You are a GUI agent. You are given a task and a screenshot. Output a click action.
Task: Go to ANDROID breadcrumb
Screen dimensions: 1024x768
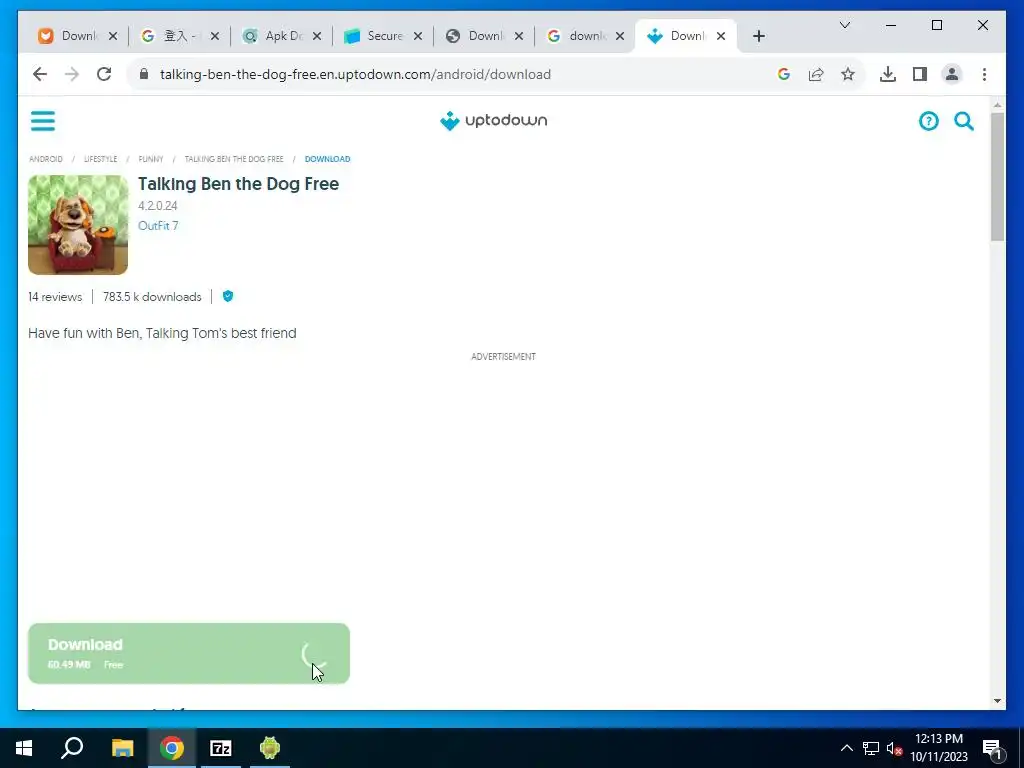46,159
